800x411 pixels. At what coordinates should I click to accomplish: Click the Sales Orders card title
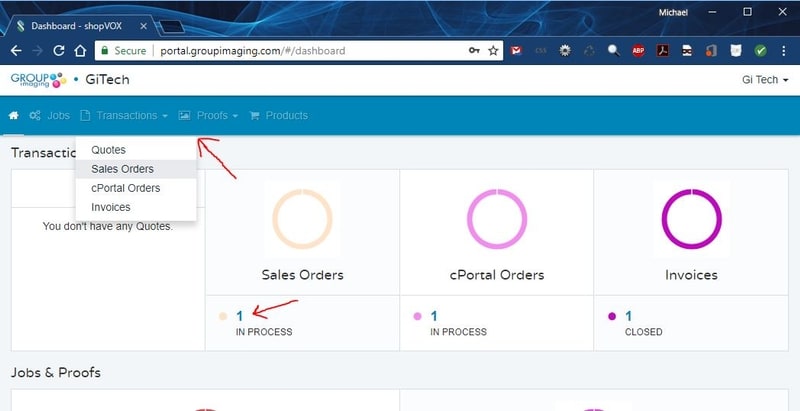tap(302, 275)
